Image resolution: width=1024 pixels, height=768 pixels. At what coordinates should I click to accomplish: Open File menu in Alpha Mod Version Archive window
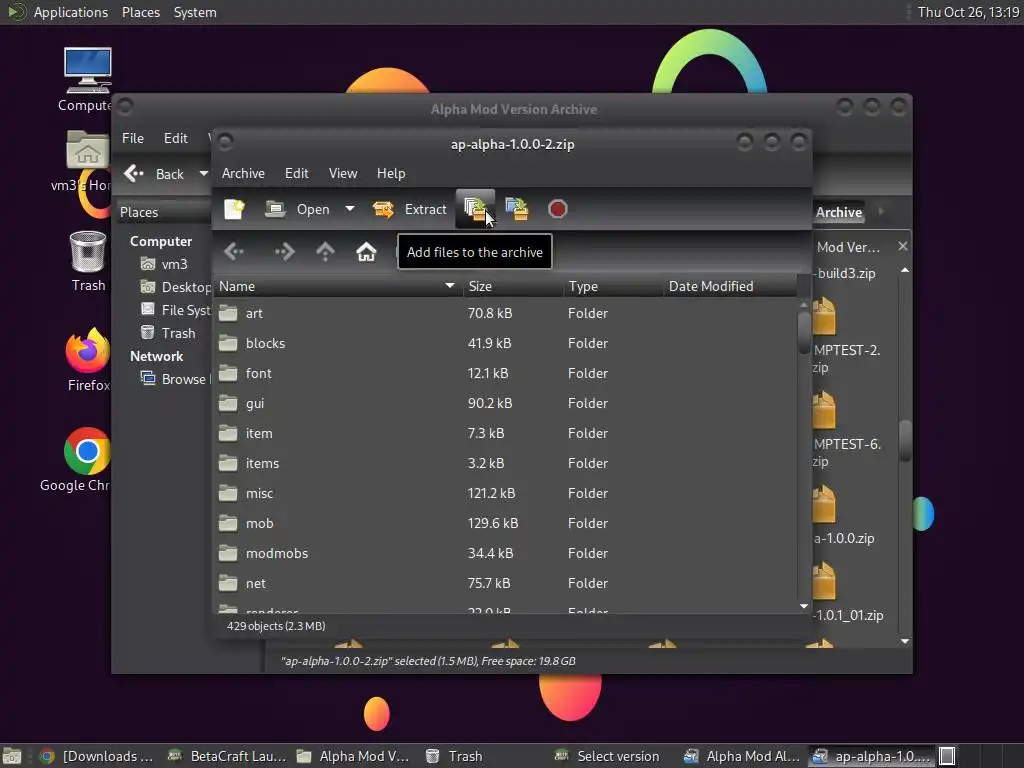(x=133, y=138)
